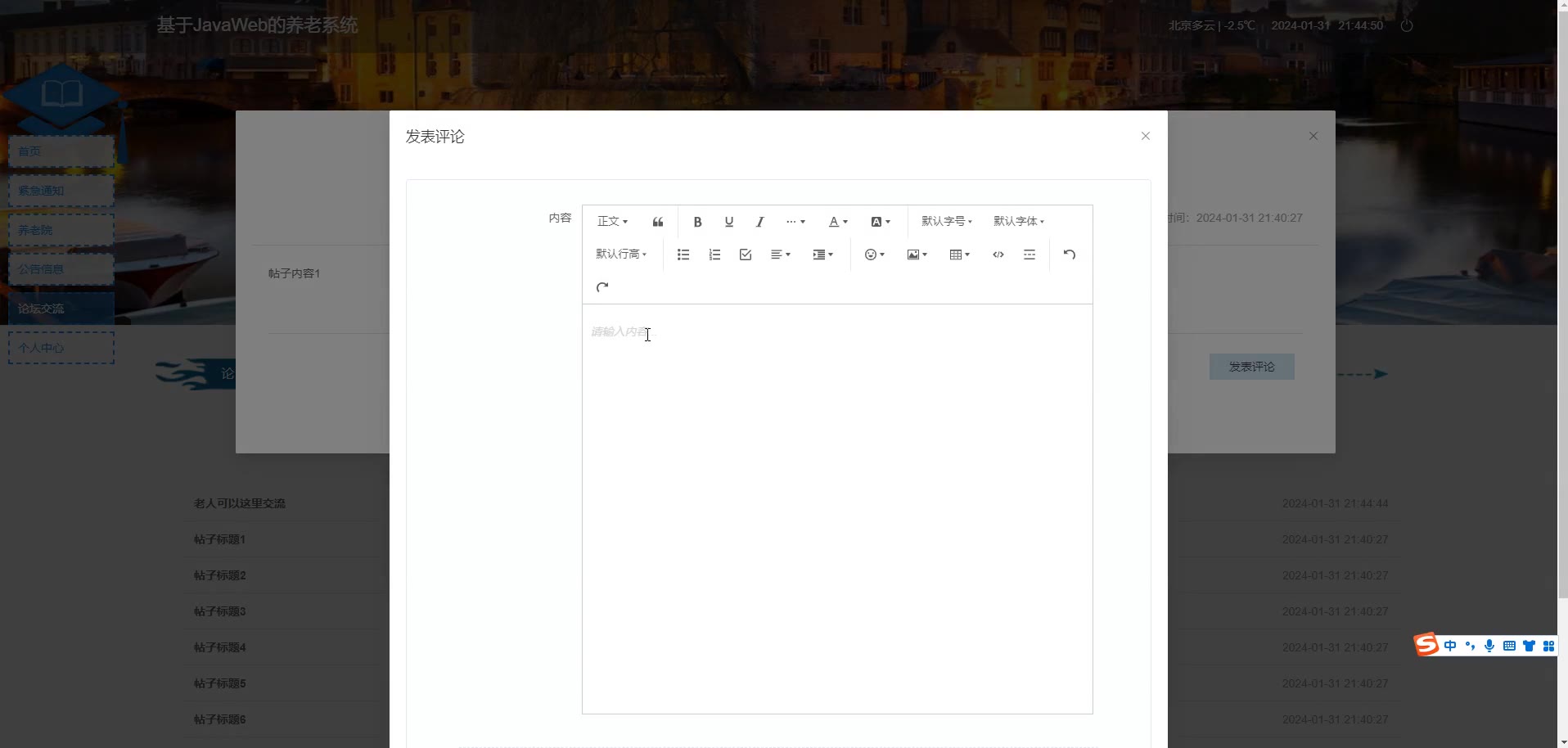Click the 帖子内容1 text

pos(295,273)
